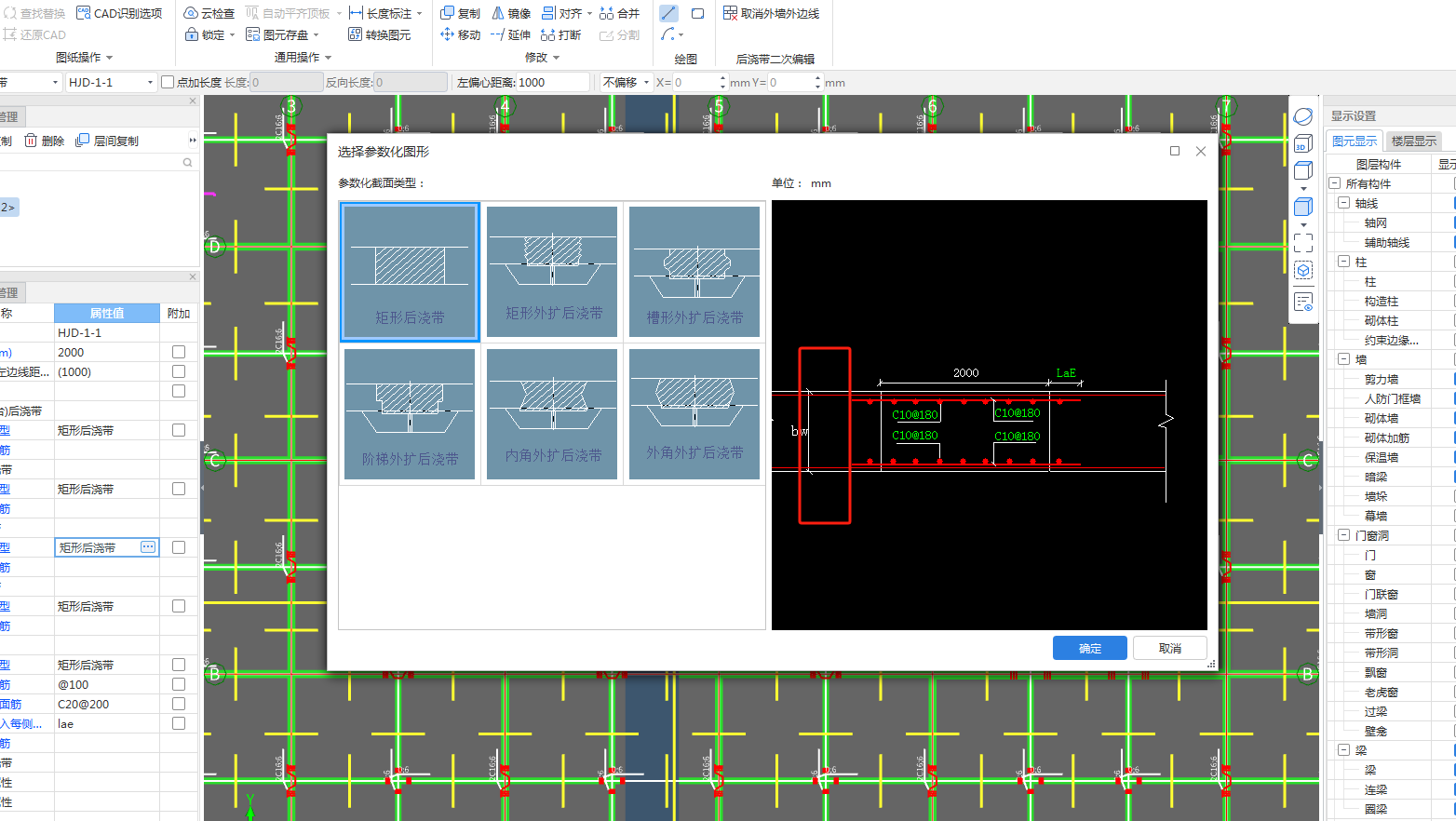Click the shaded solid cube icon
Screen dimensions: 1456x821
[1303, 207]
